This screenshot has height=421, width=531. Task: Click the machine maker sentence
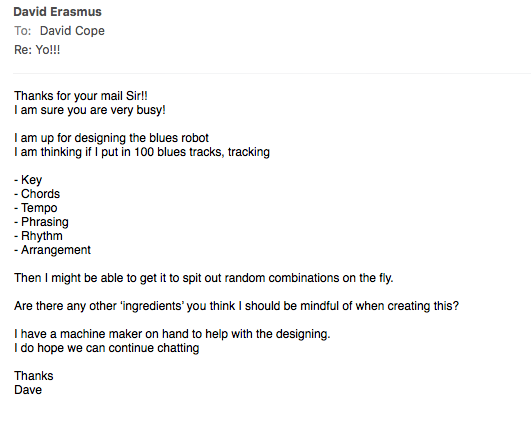(x=172, y=334)
